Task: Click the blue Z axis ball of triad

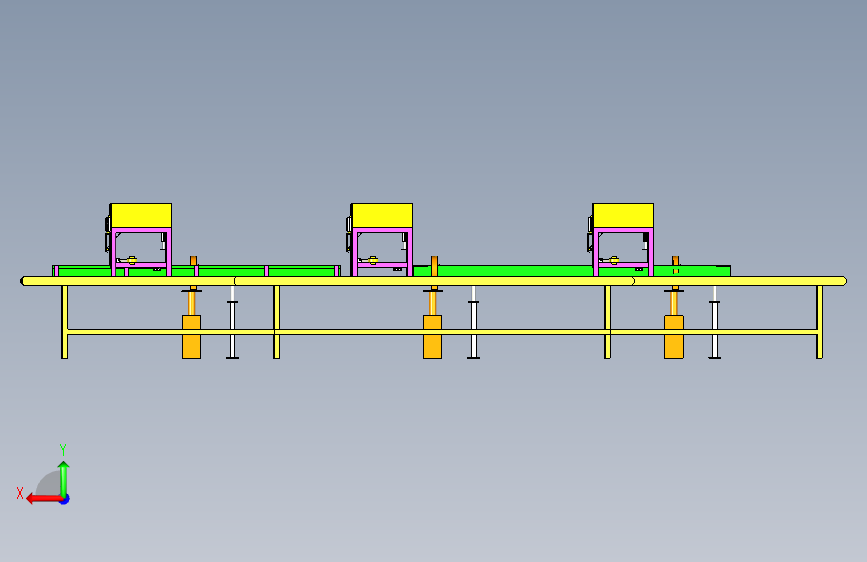Action: pos(65,499)
